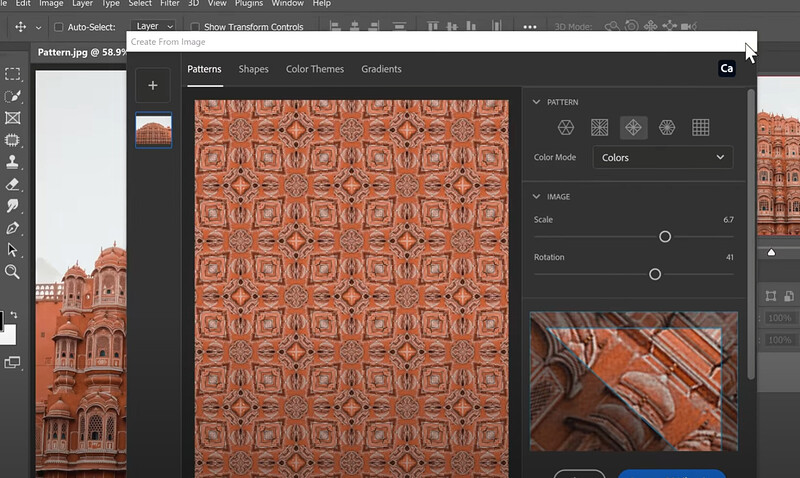Click align left edges icon
Image resolution: width=800 pixels, height=478 pixels.
tap(335, 26)
